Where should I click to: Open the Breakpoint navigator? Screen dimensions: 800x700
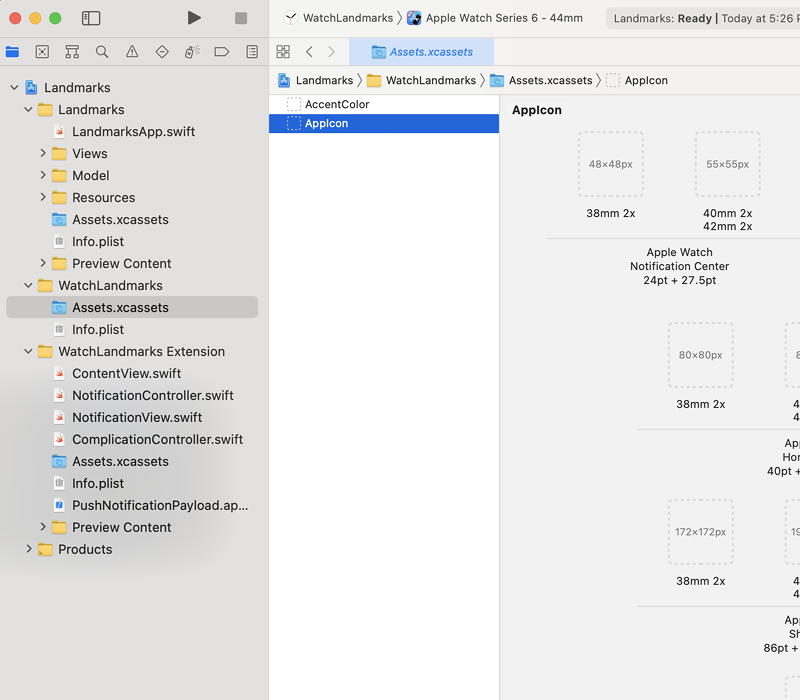pyautogui.click(x=222, y=52)
